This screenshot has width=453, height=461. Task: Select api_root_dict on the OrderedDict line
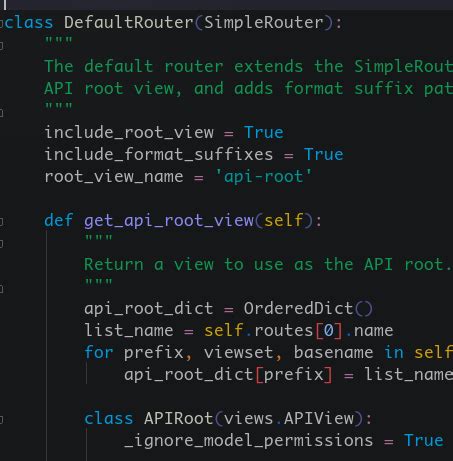[149, 309]
